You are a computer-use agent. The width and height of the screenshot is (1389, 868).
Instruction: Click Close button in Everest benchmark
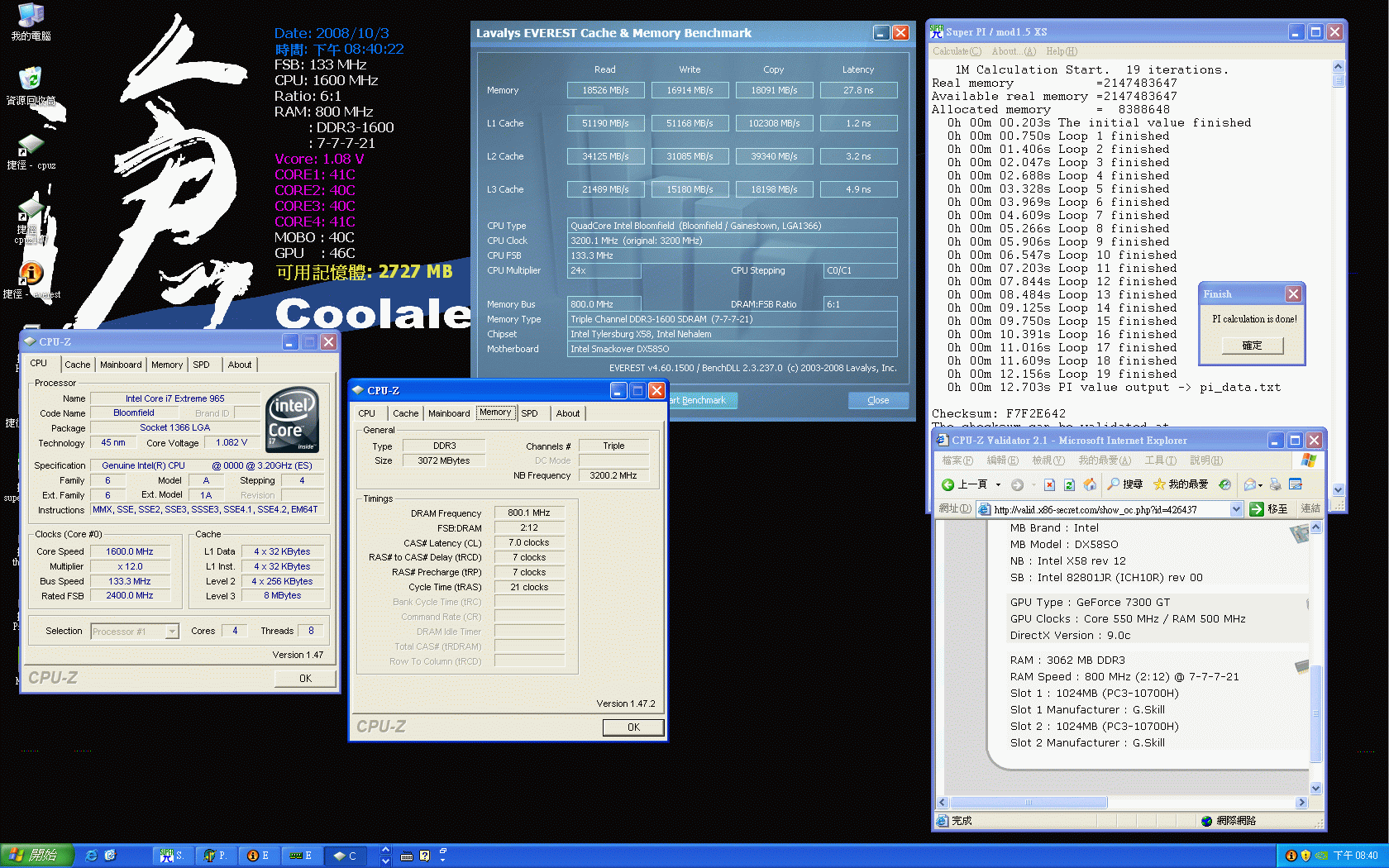click(878, 400)
